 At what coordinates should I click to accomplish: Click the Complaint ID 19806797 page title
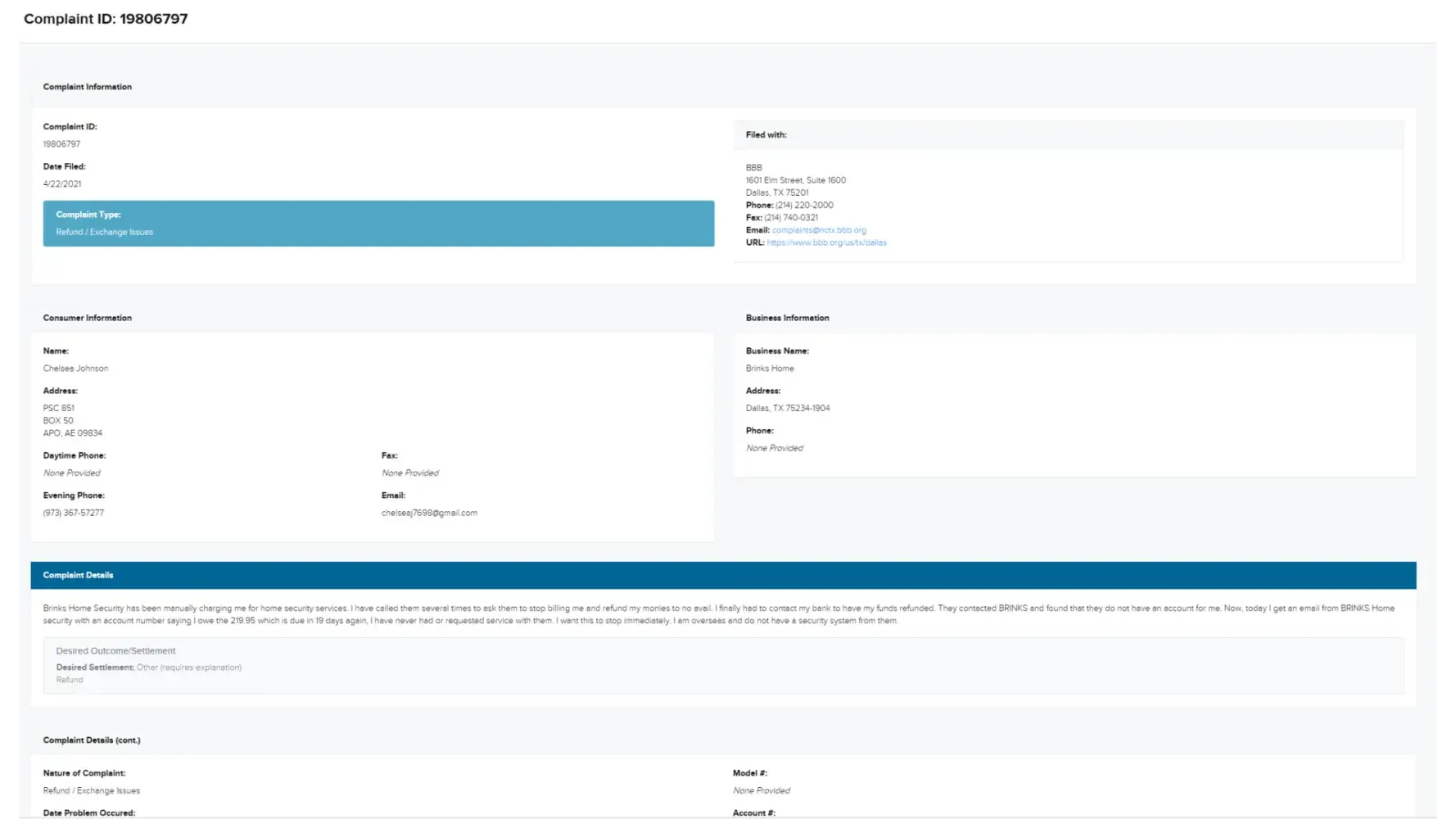[106, 19]
